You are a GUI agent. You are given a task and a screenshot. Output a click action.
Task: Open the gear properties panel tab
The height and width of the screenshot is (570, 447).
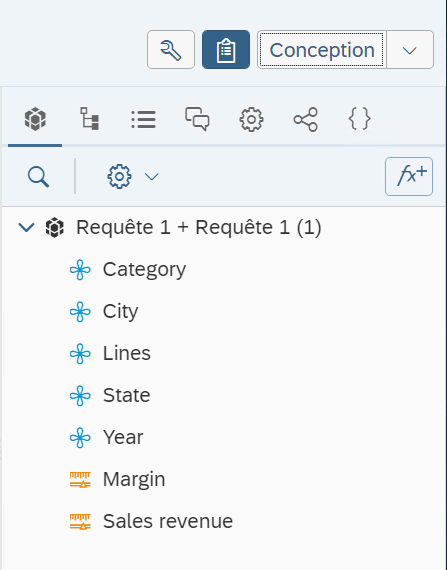pos(251,119)
